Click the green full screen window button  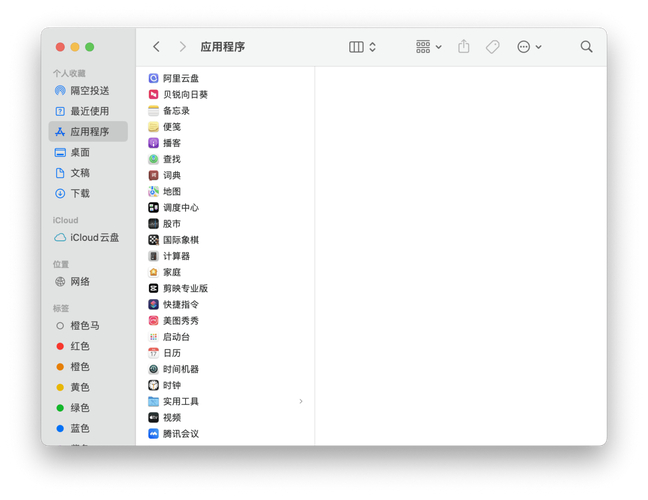(x=90, y=47)
